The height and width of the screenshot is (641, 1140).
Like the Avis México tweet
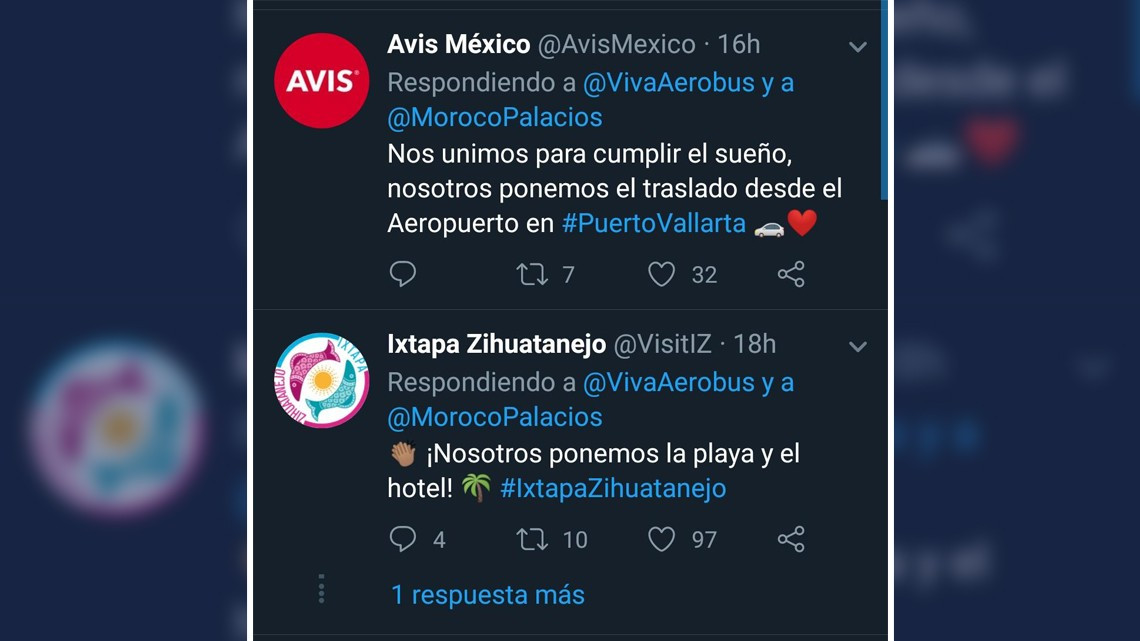click(660, 274)
